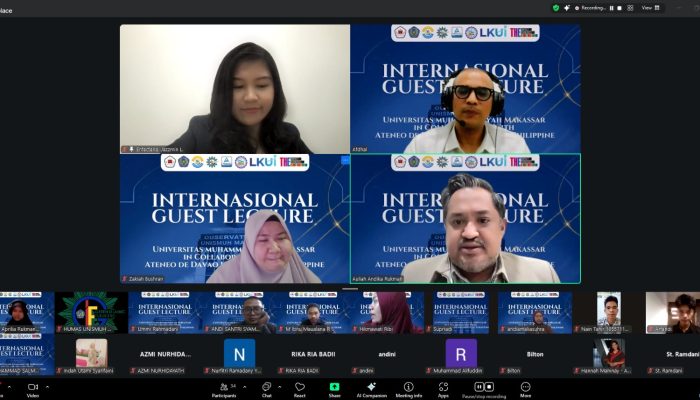Expand the Video options arrow
Screen dimensions: 700x400
pos(47,387)
